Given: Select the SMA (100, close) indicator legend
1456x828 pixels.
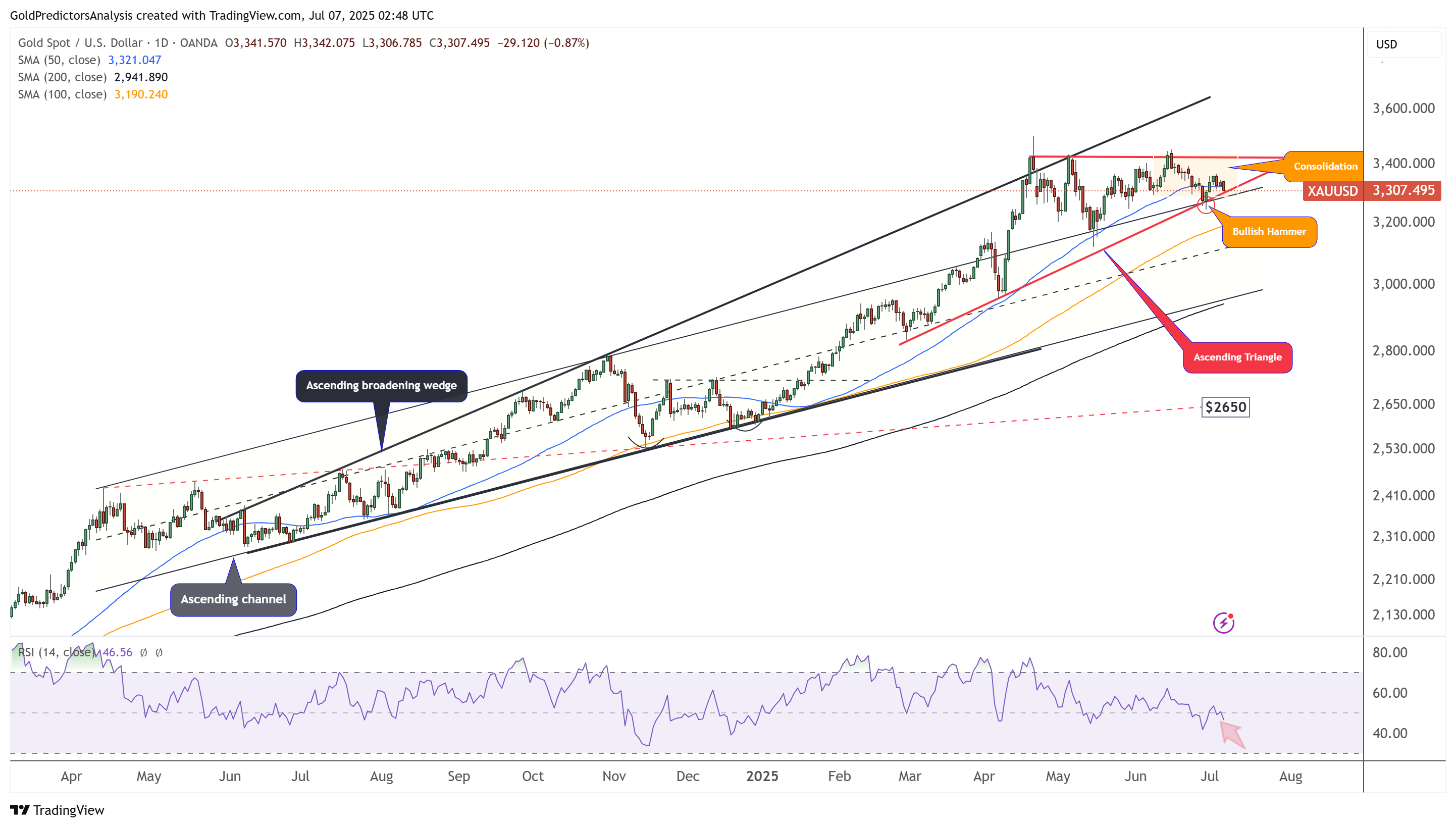Looking at the screenshot, I should coord(93,94).
